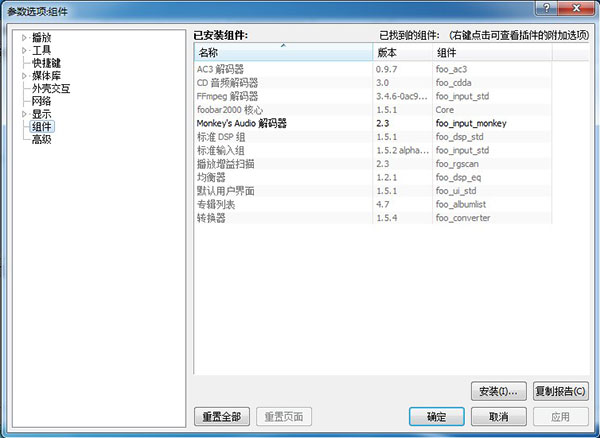Select 播放 in the preferences tree
Viewport: 600px width, 438px height.
41,37
